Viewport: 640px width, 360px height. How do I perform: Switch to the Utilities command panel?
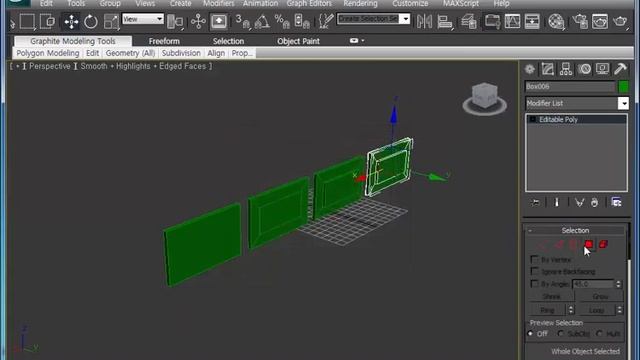click(x=620, y=69)
